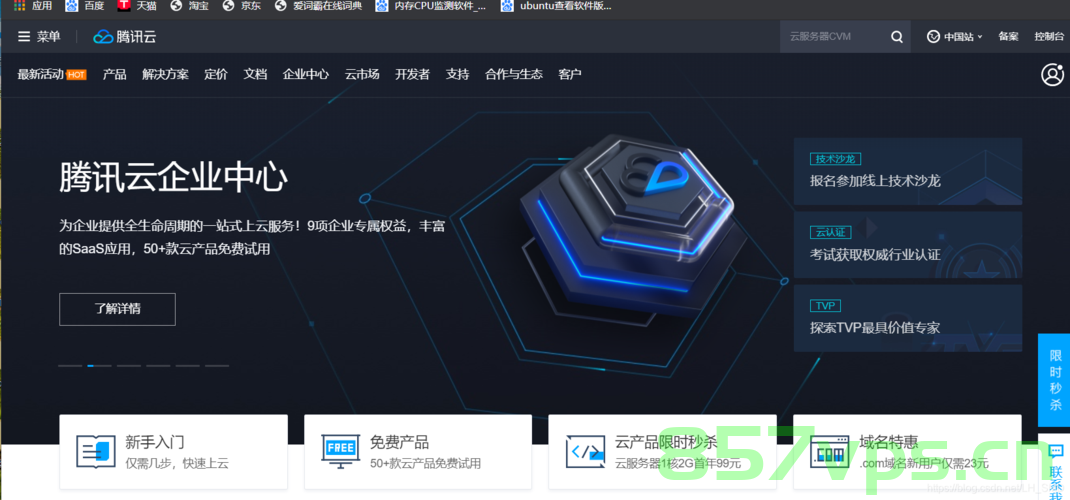Open the 文档 navigation item

(255, 74)
